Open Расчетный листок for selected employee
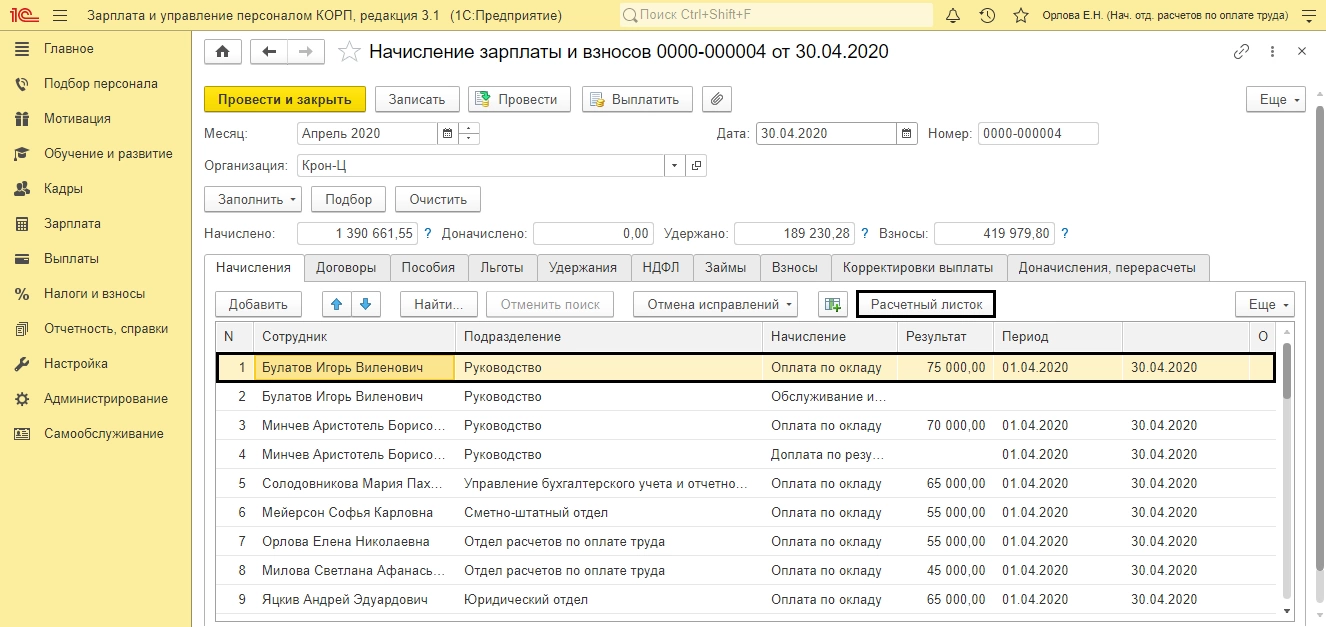The height and width of the screenshot is (627, 1326). point(926,304)
